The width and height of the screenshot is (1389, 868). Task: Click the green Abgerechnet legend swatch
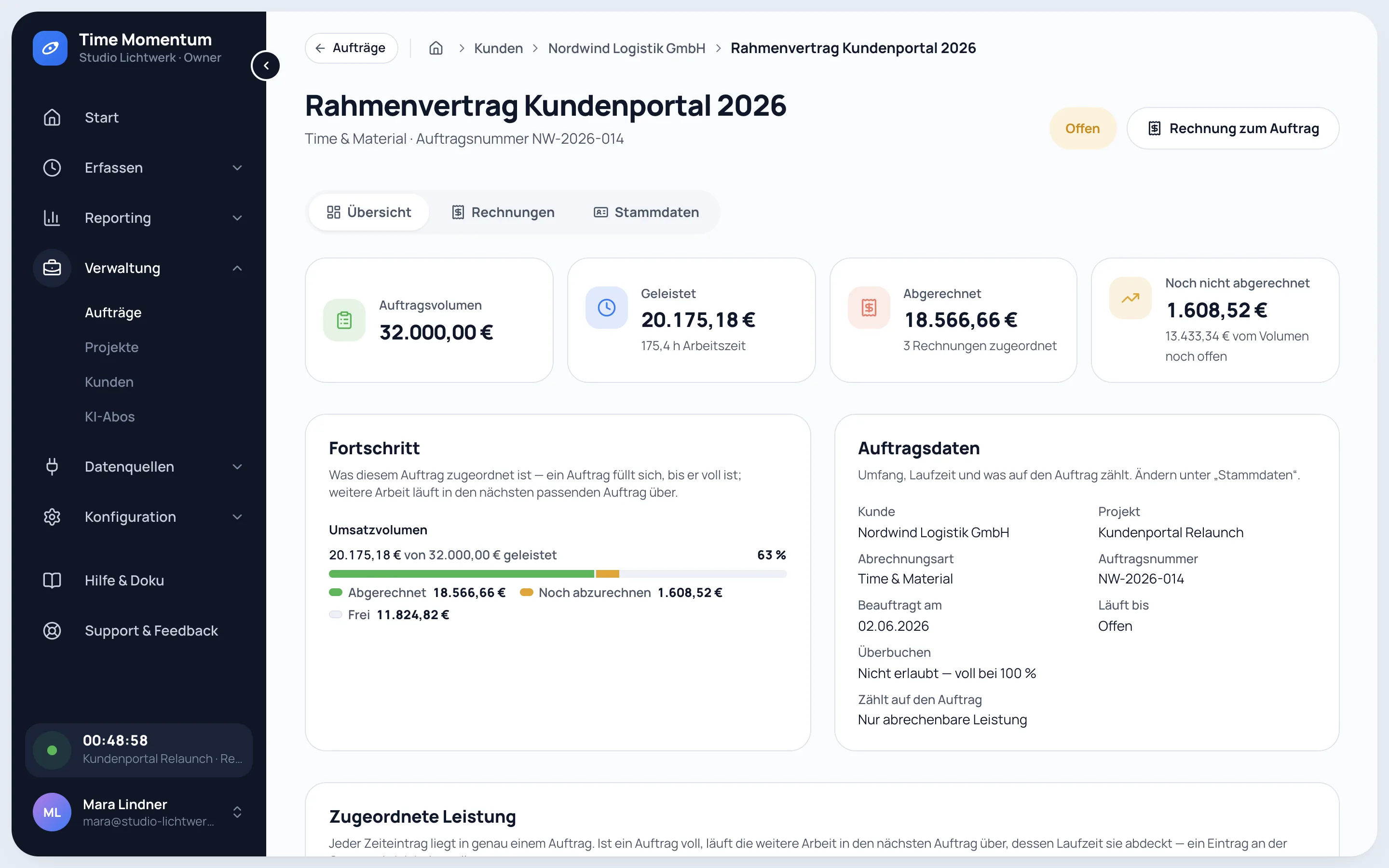click(336, 593)
